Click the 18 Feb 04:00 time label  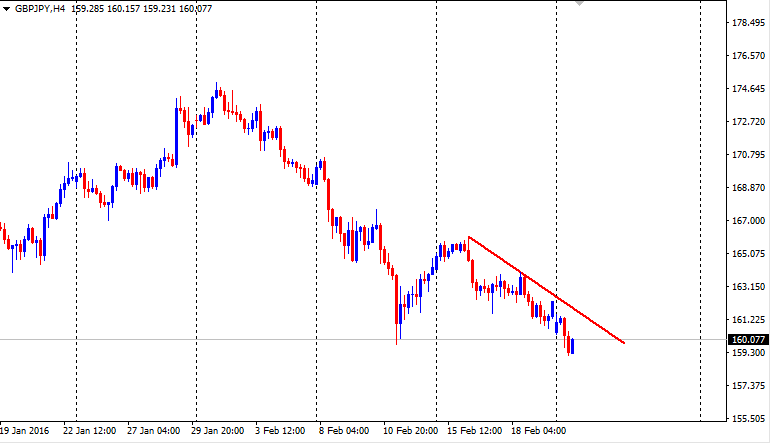click(x=538, y=431)
